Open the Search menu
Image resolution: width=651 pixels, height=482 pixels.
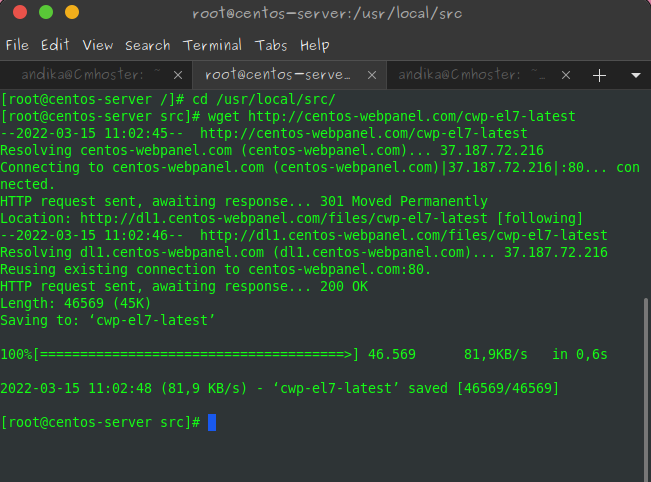(148, 45)
